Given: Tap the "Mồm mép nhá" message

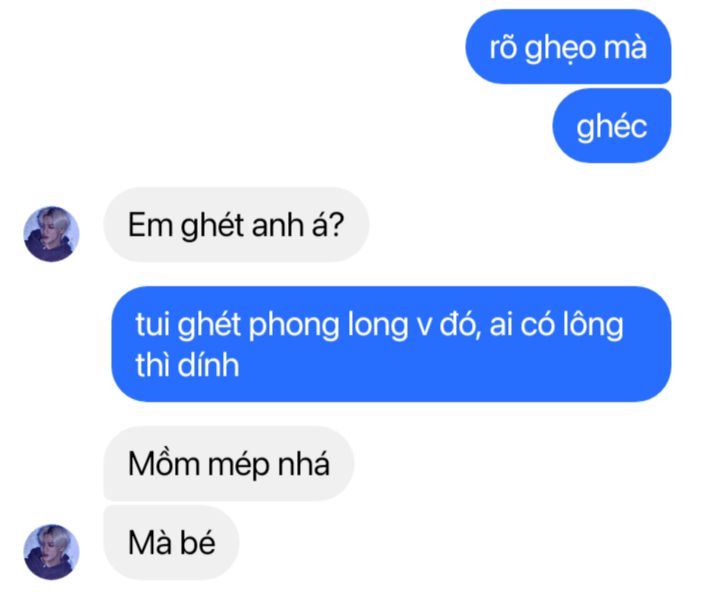Looking at the screenshot, I should pos(229,464).
